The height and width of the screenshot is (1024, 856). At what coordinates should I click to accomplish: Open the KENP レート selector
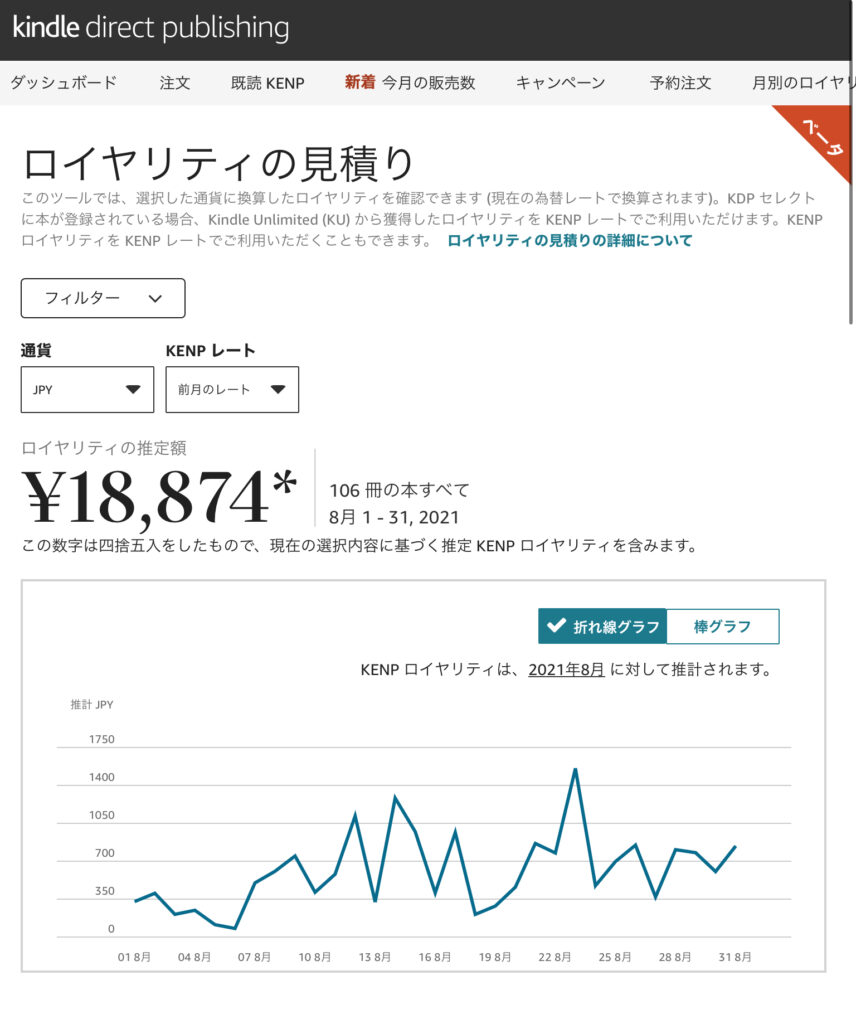tap(232, 389)
